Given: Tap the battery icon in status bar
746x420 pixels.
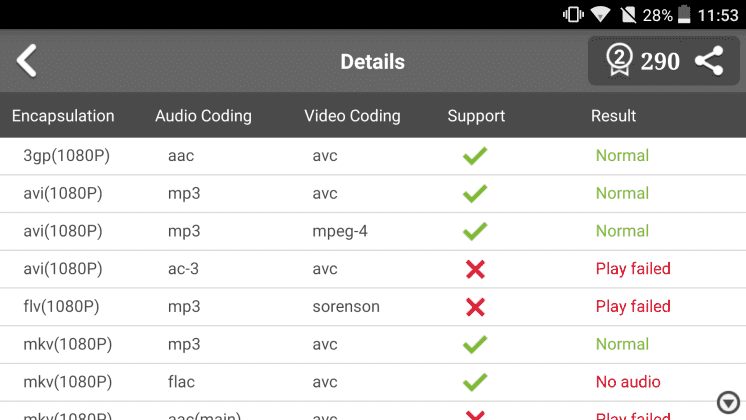Looking at the screenshot, I should click(x=684, y=14).
